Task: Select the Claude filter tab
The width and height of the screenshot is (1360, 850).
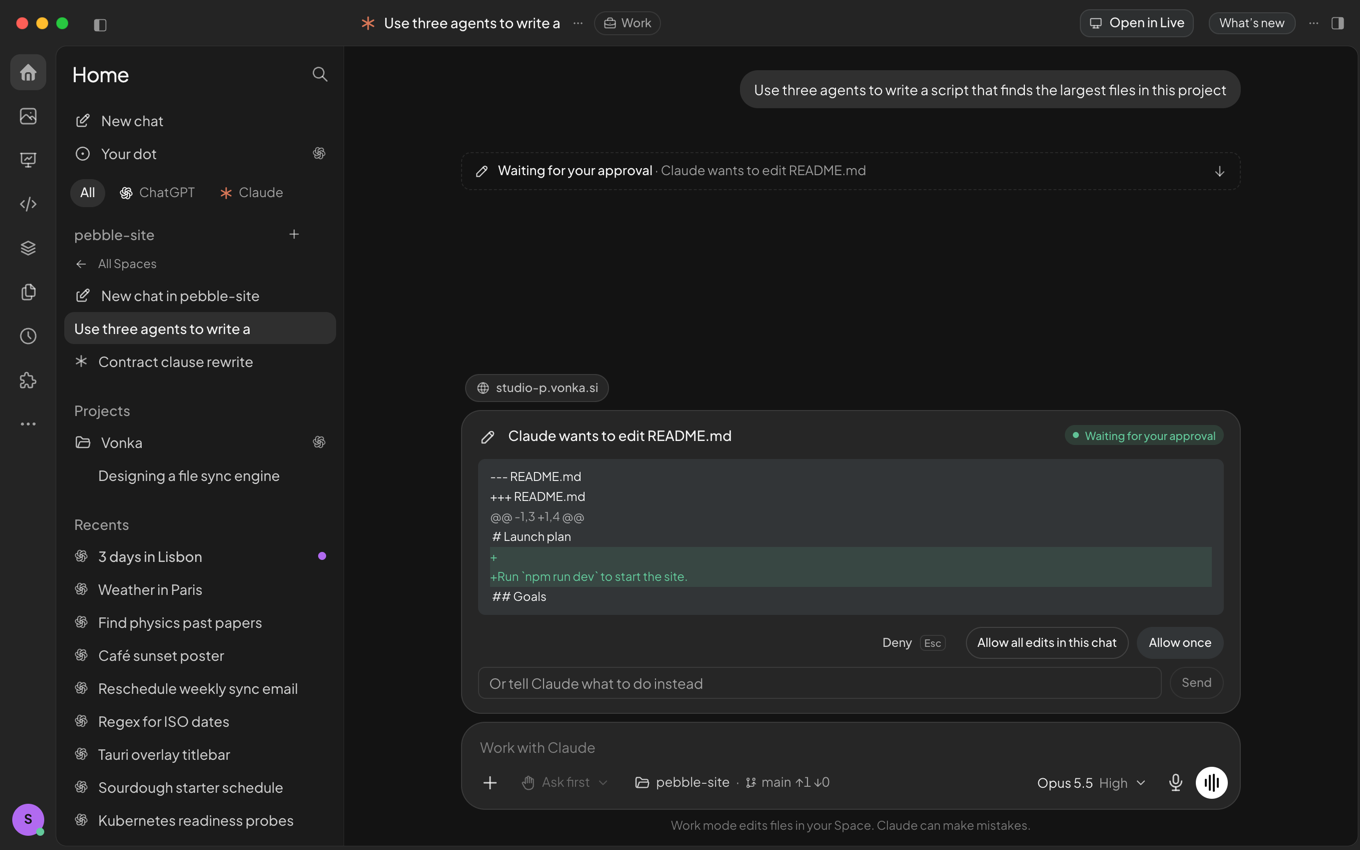Action: [251, 192]
